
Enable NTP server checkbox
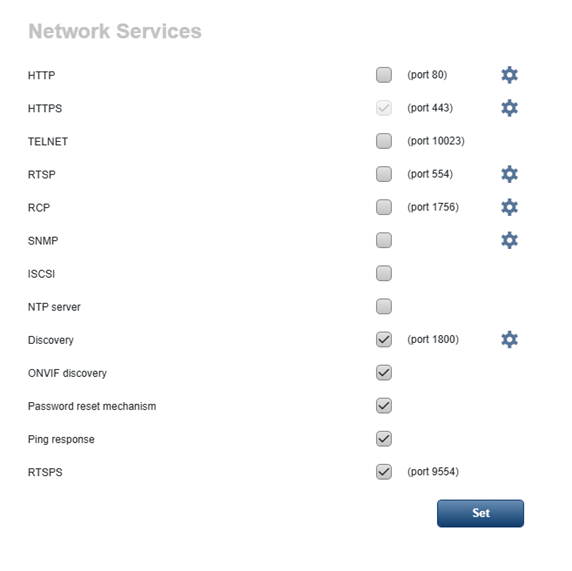coord(384,306)
